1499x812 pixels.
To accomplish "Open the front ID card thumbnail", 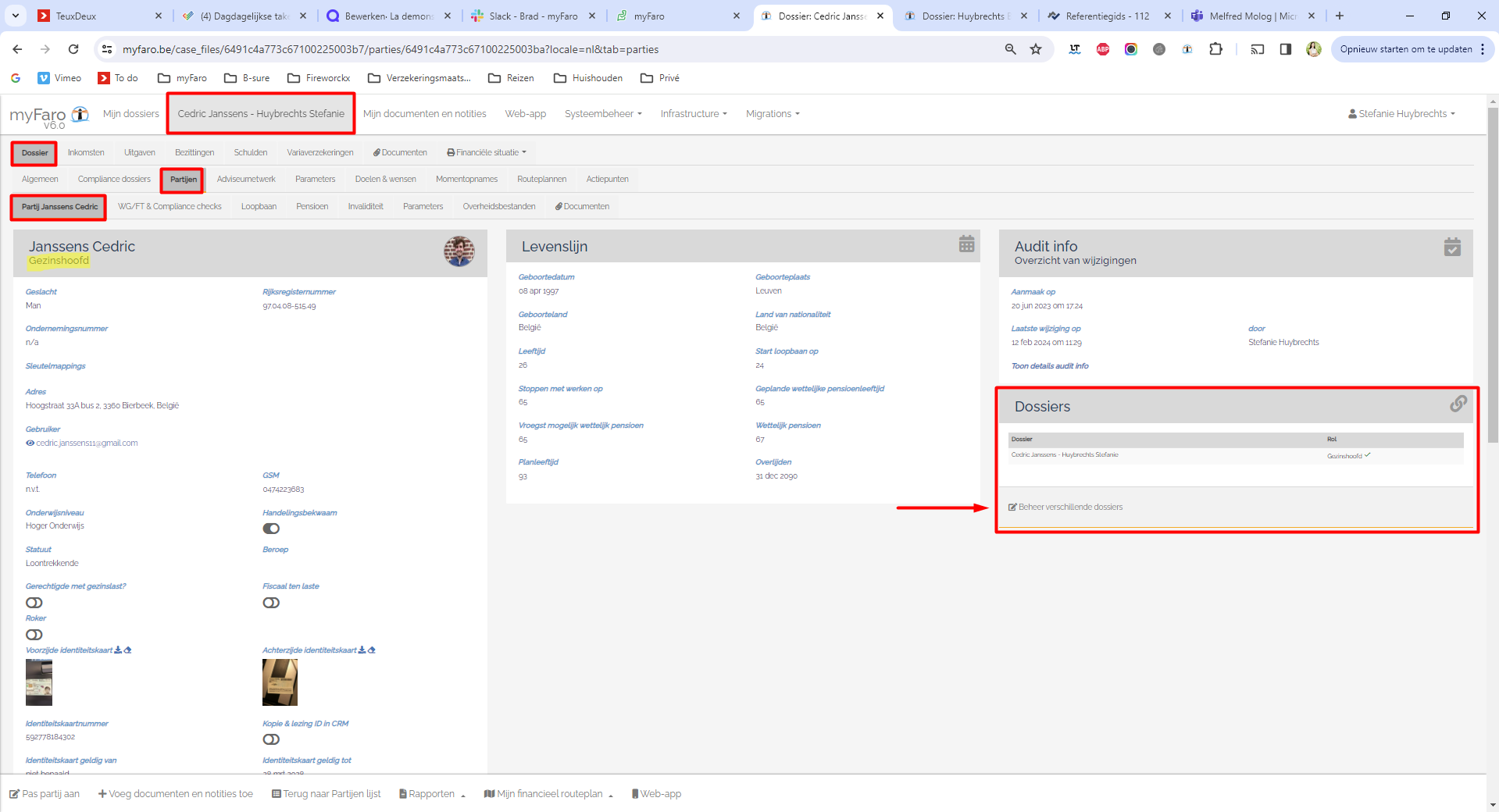I will [x=39, y=682].
